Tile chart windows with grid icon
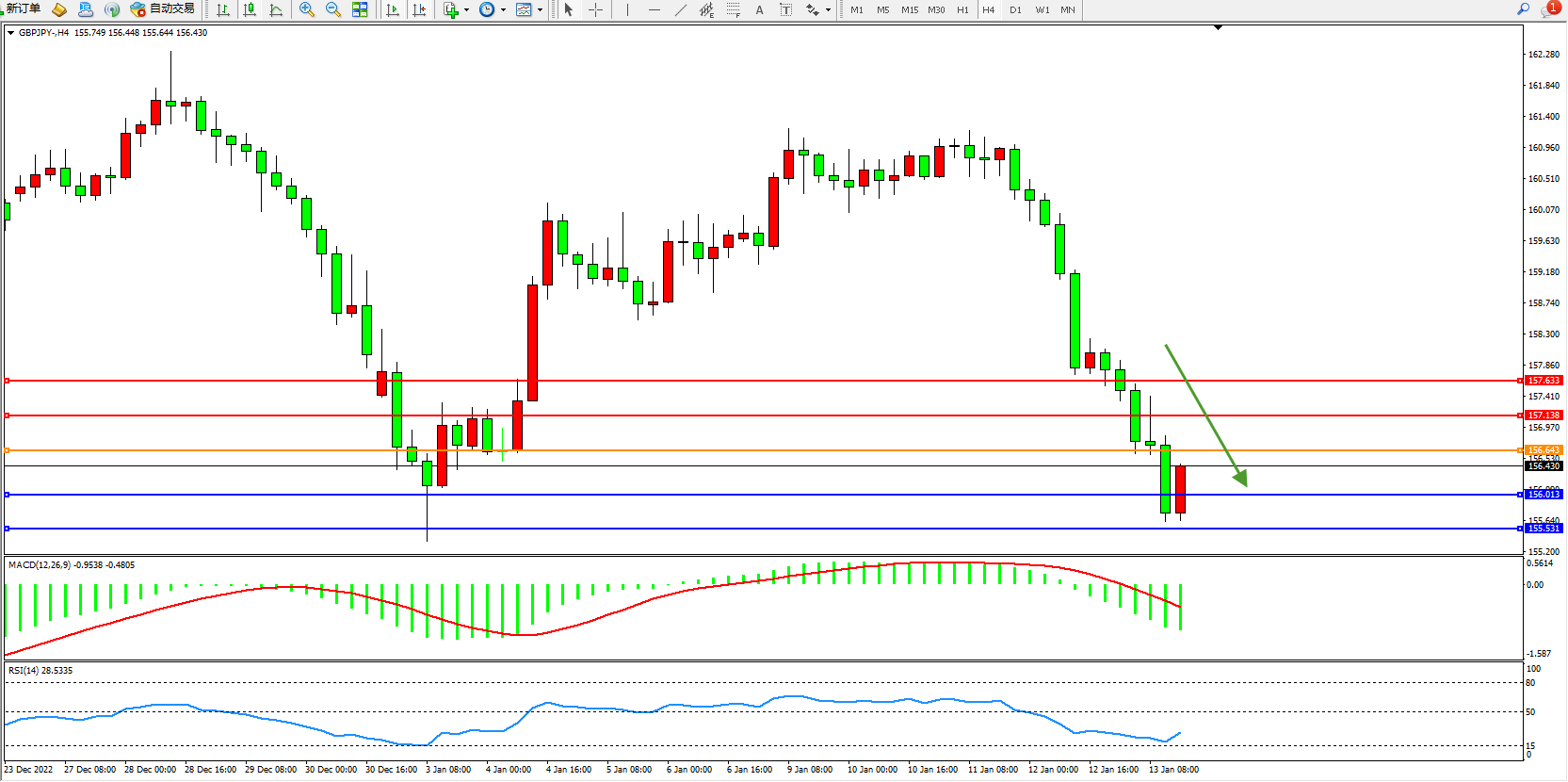The image size is (1568, 782). click(x=360, y=9)
